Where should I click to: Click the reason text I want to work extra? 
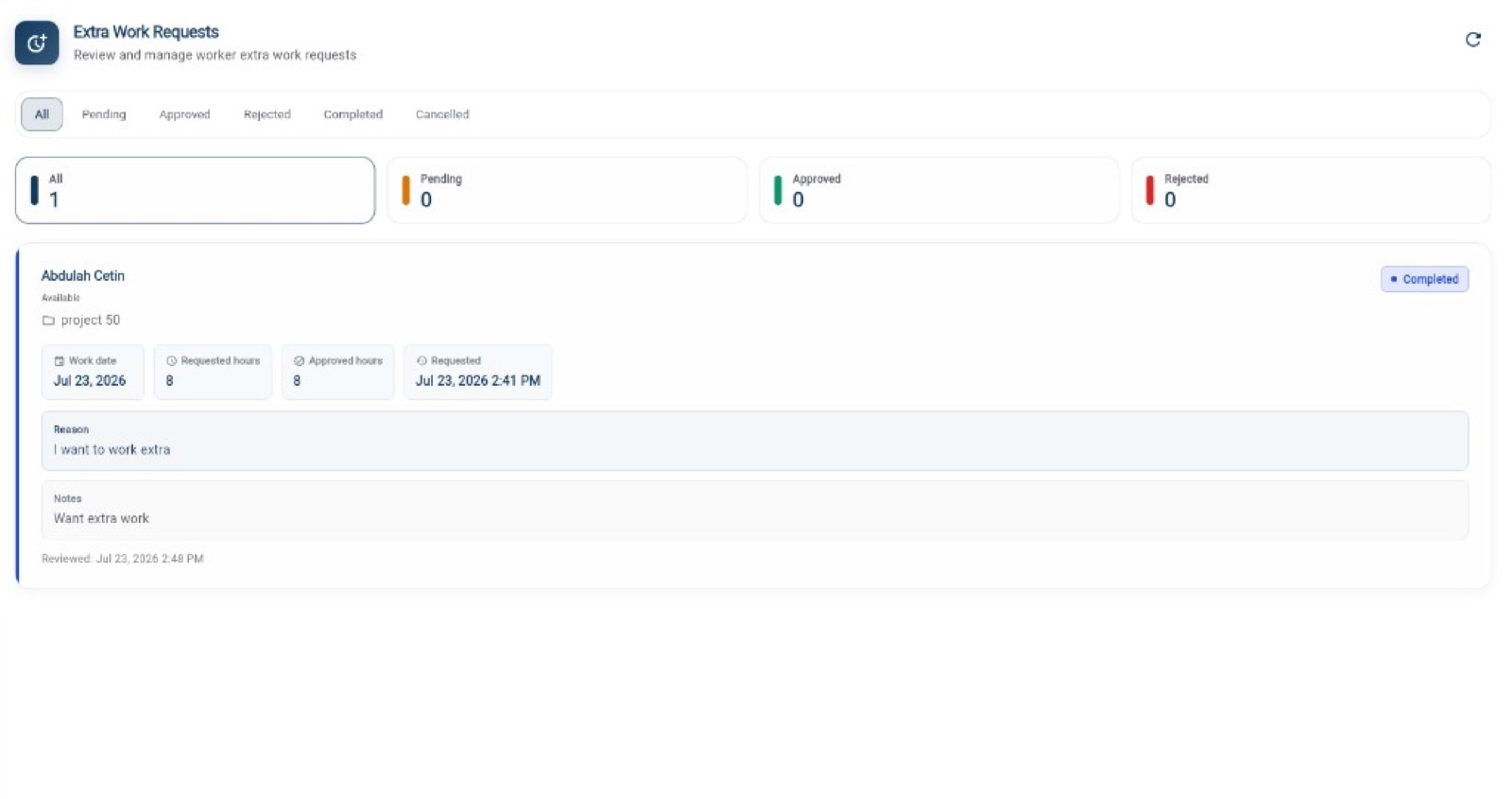pyautogui.click(x=112, y=450)
